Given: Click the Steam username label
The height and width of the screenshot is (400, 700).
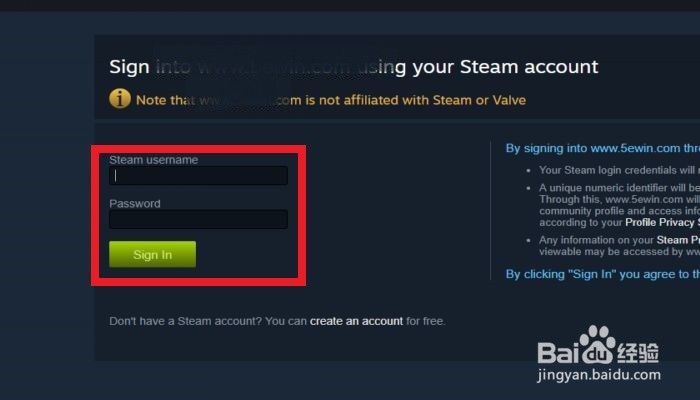Looking at the screenshot, I should click(154, 160).
